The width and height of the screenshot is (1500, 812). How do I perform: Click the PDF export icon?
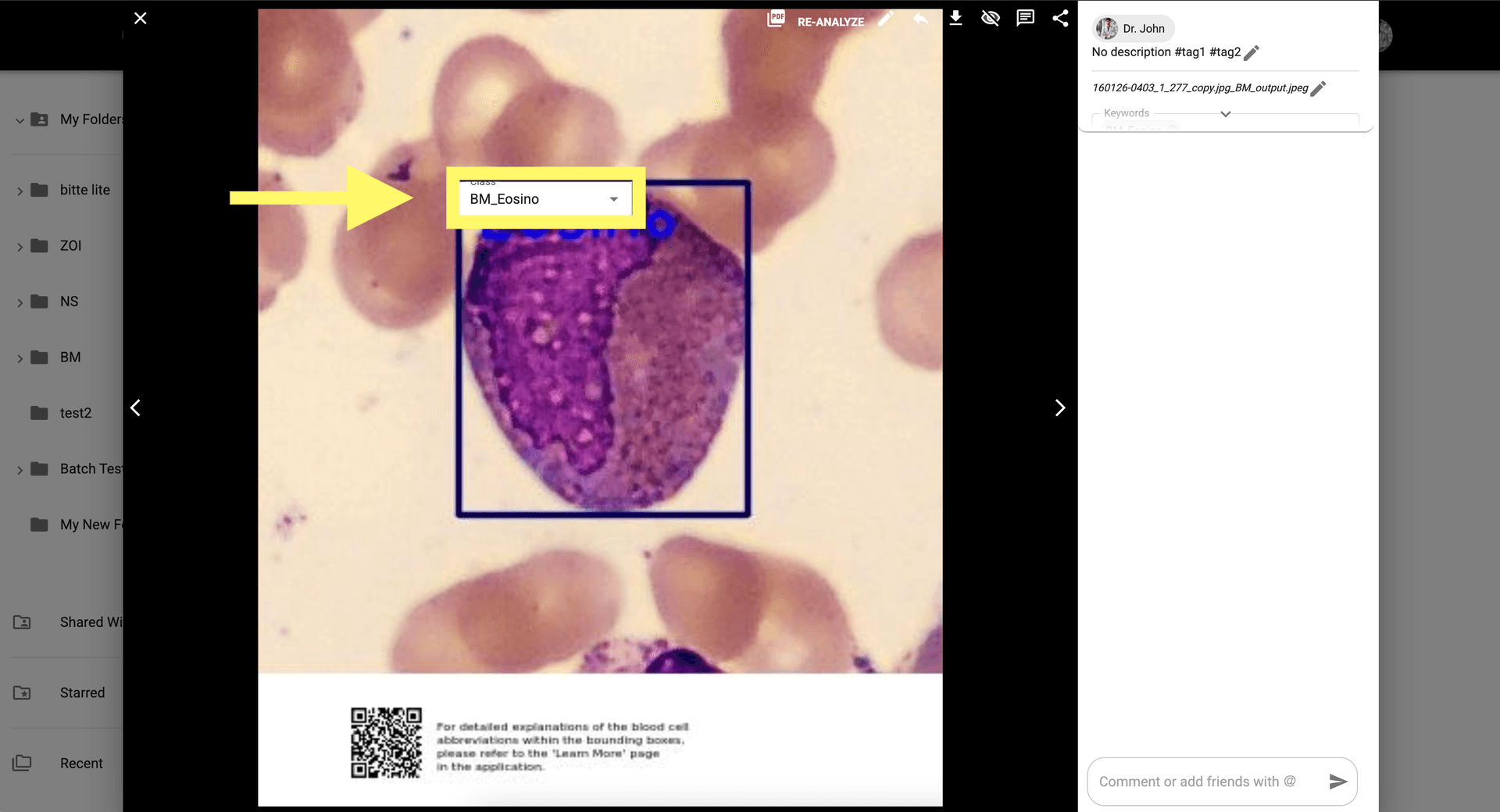776,19
